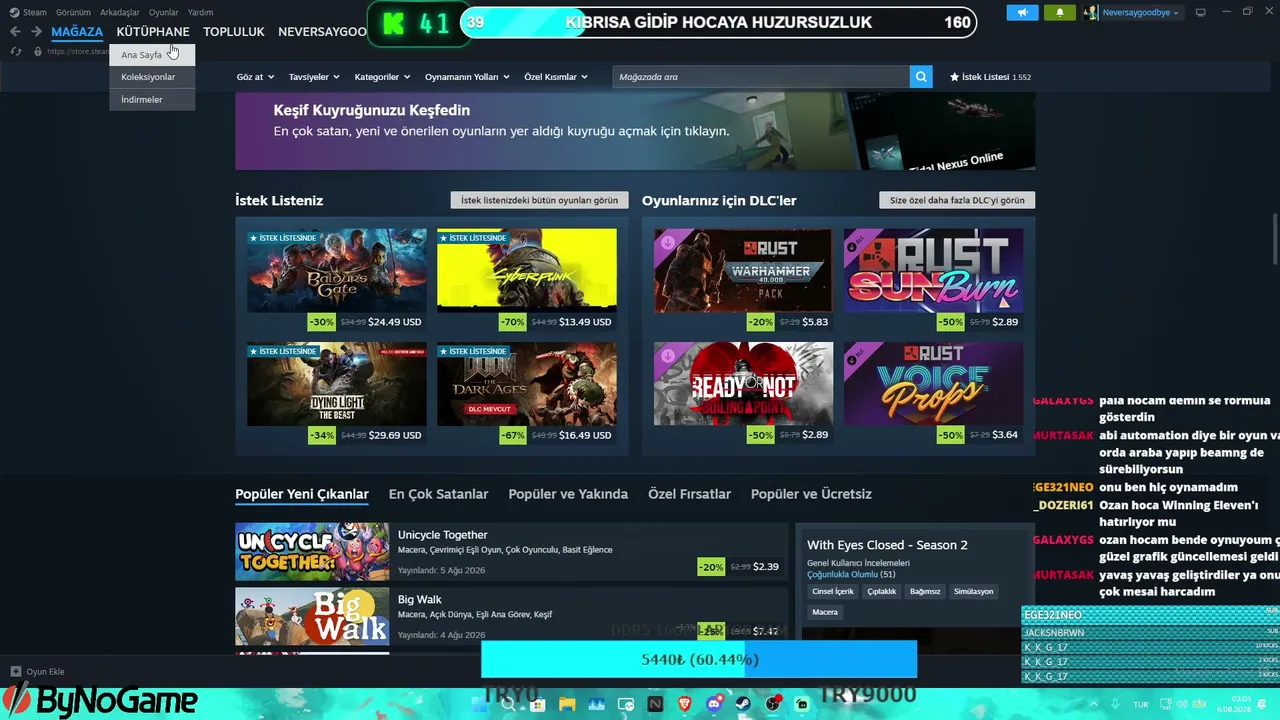Choose İndirmeler from the Kütüphane dropdown

click(x=152, y=99)
